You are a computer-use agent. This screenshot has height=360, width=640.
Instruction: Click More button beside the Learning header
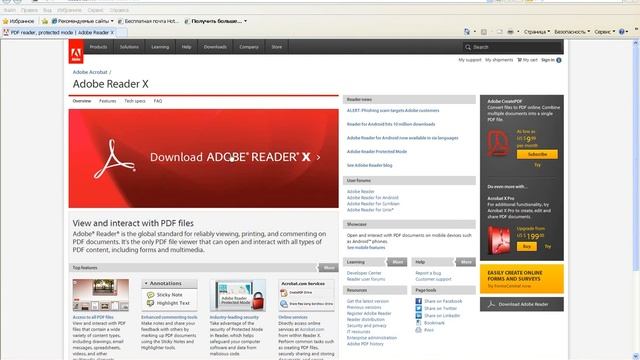(x=397, y=262)
